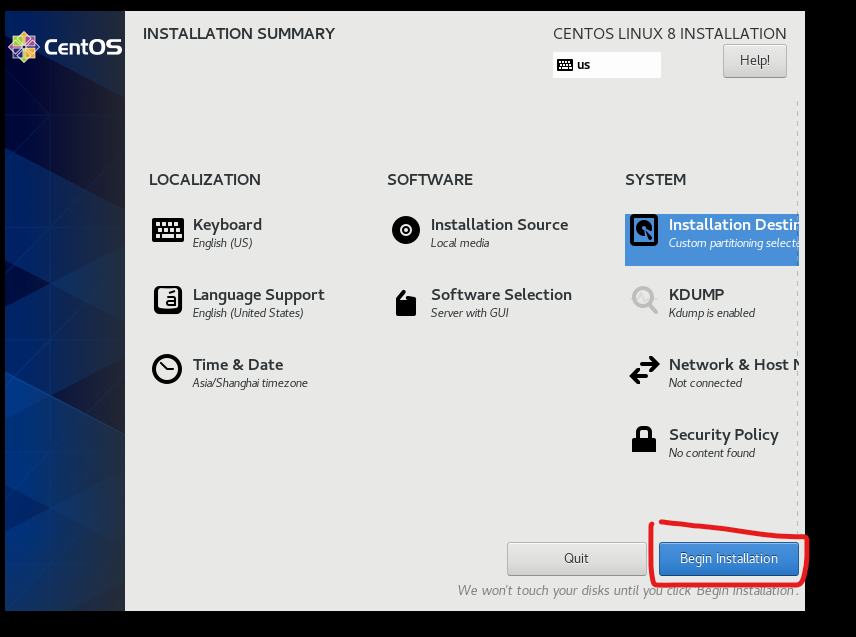Open the Keyboard settings title
Image resolution: width=856 pixels, height=637 pixels.
pyautogui.click(x=227, y=224)
